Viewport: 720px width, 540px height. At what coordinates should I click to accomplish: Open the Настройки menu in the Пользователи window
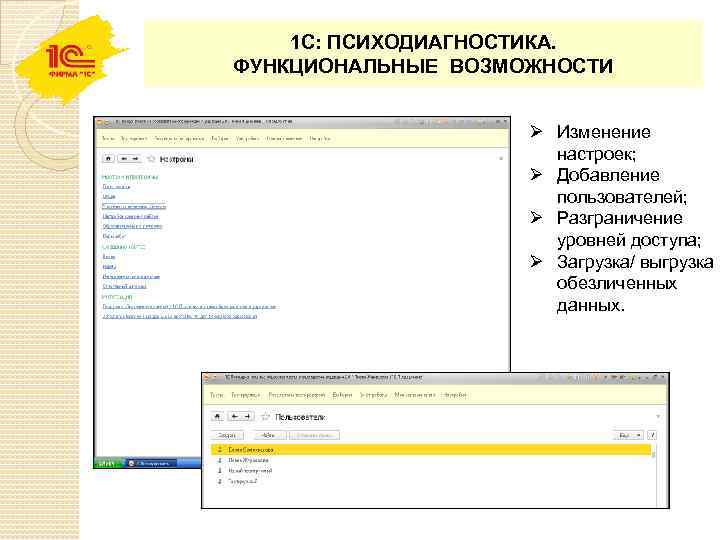(454, 395)
